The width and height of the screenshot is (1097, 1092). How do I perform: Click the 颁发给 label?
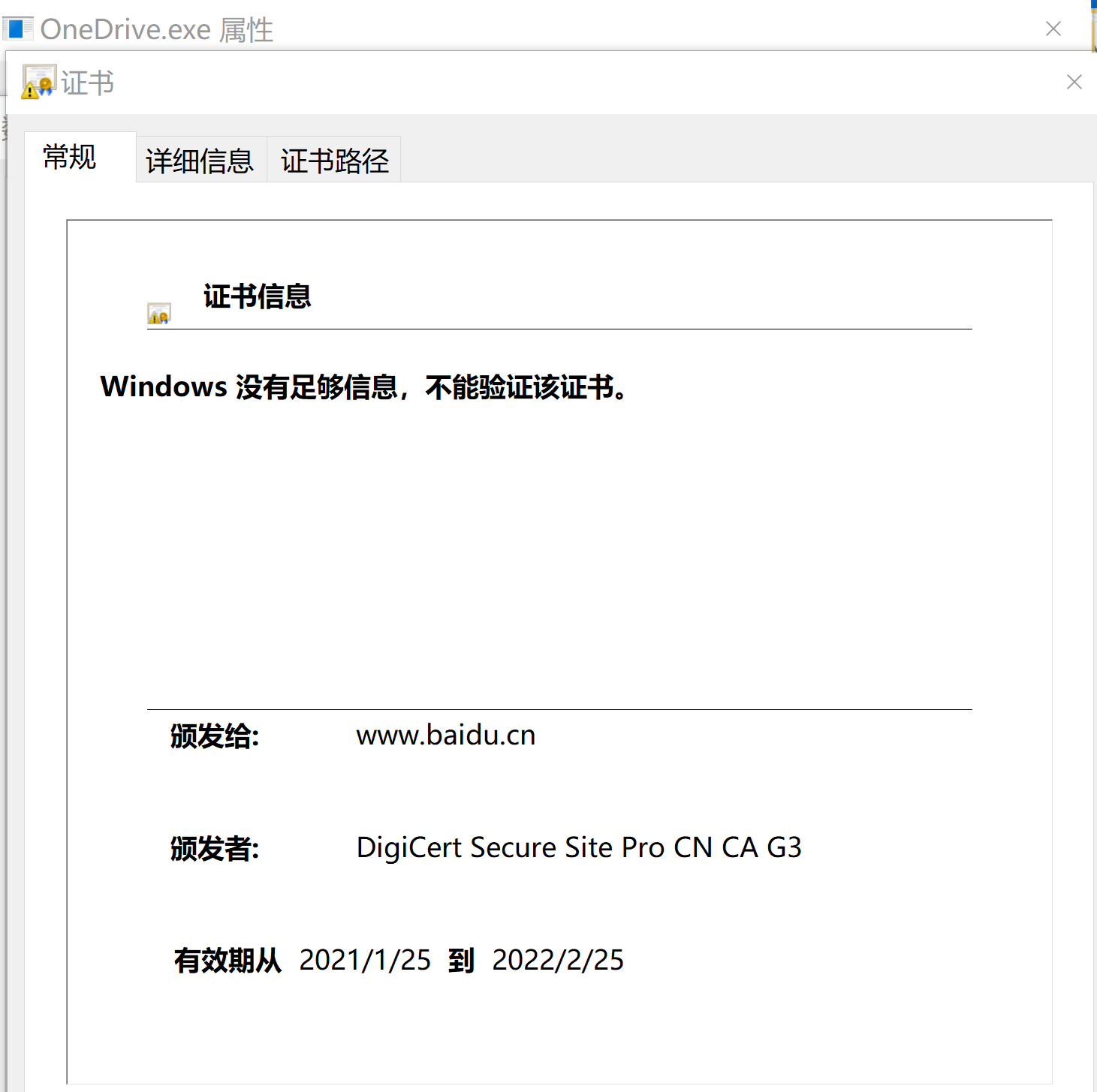[x=214, y=737]
